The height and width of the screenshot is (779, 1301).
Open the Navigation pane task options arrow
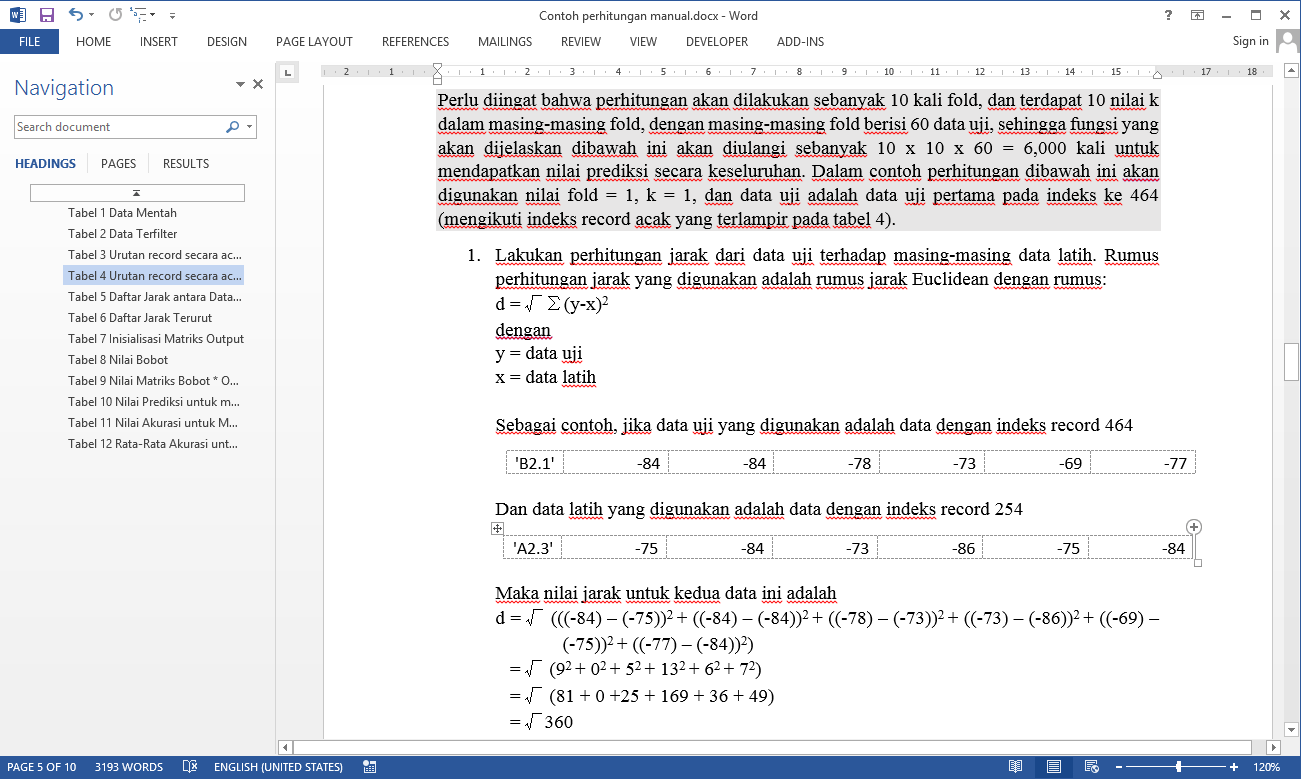pyautogui.click(x=240, y=85)
